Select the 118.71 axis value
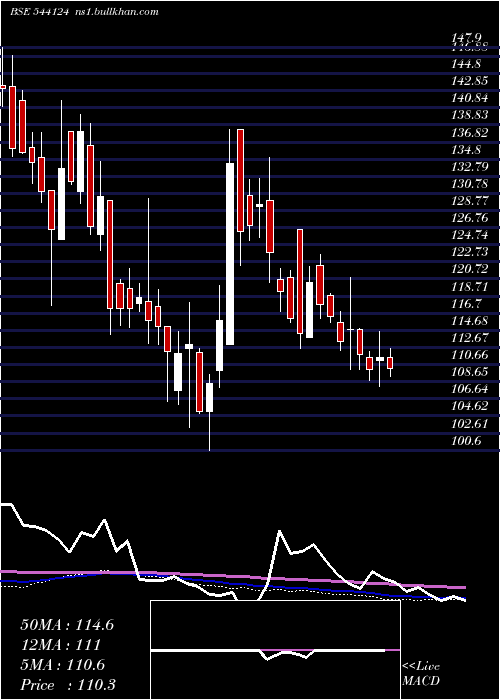 click(470, 286)
